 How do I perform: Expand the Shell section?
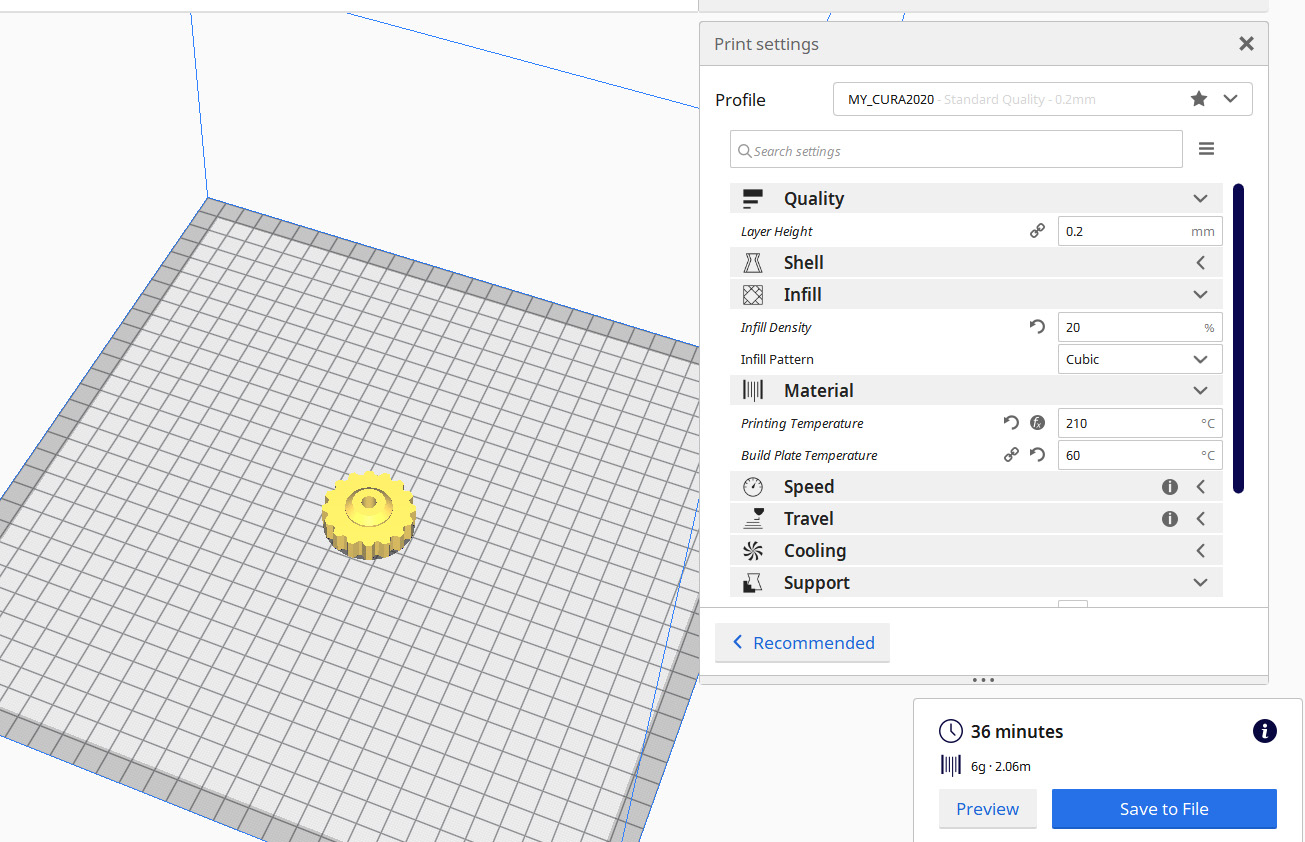1201,263
